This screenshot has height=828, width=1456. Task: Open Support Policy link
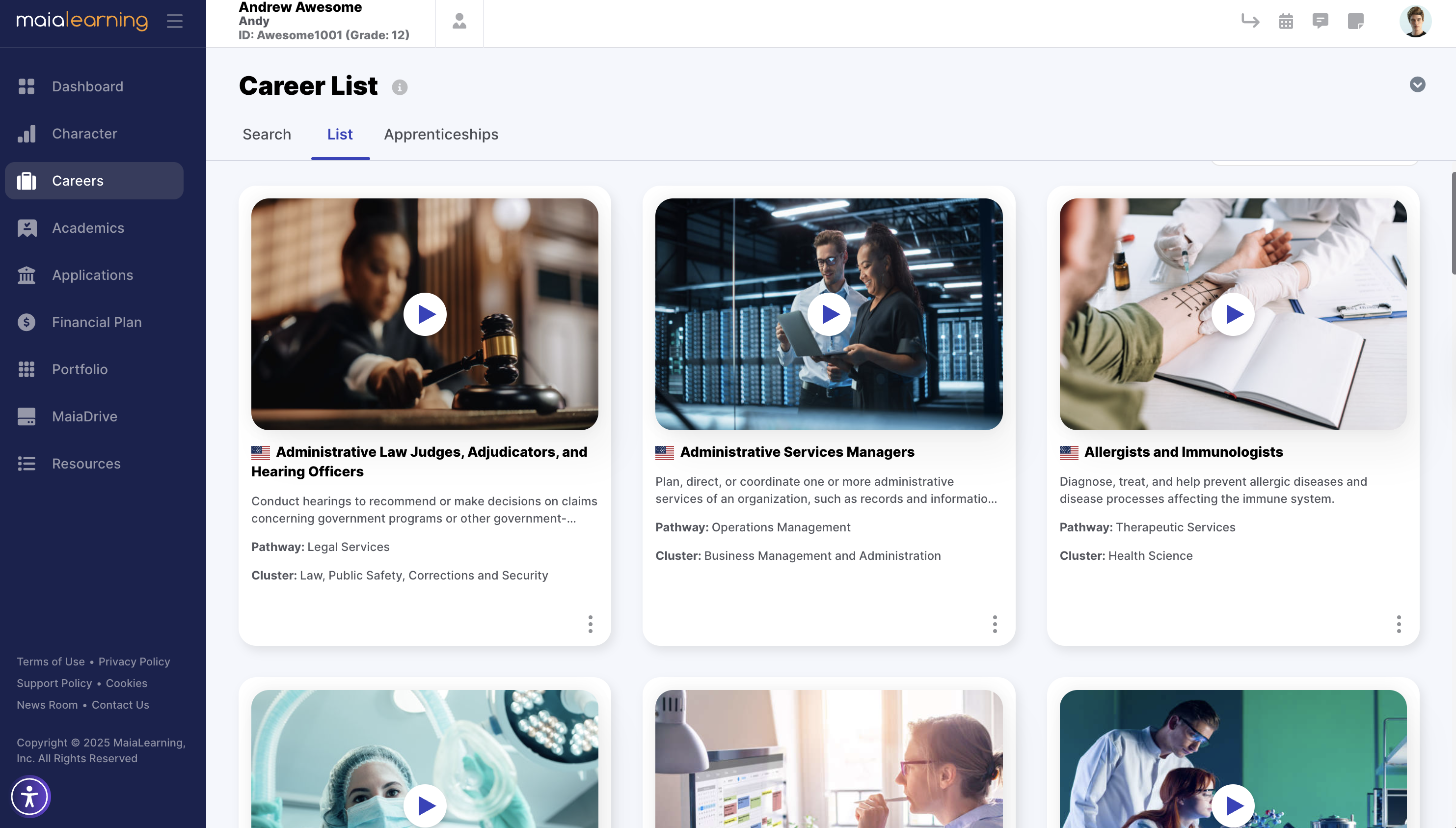[54, 684]
